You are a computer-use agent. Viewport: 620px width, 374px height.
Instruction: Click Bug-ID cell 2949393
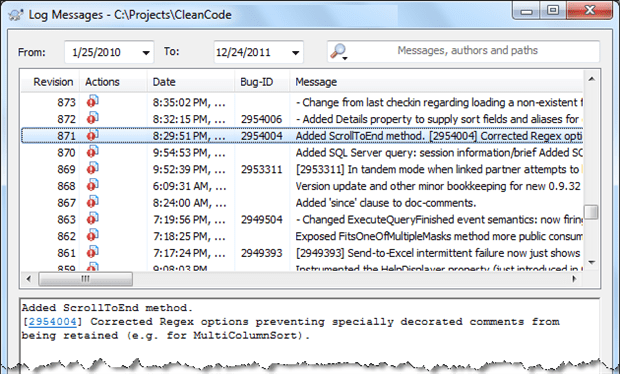(262, 253)
